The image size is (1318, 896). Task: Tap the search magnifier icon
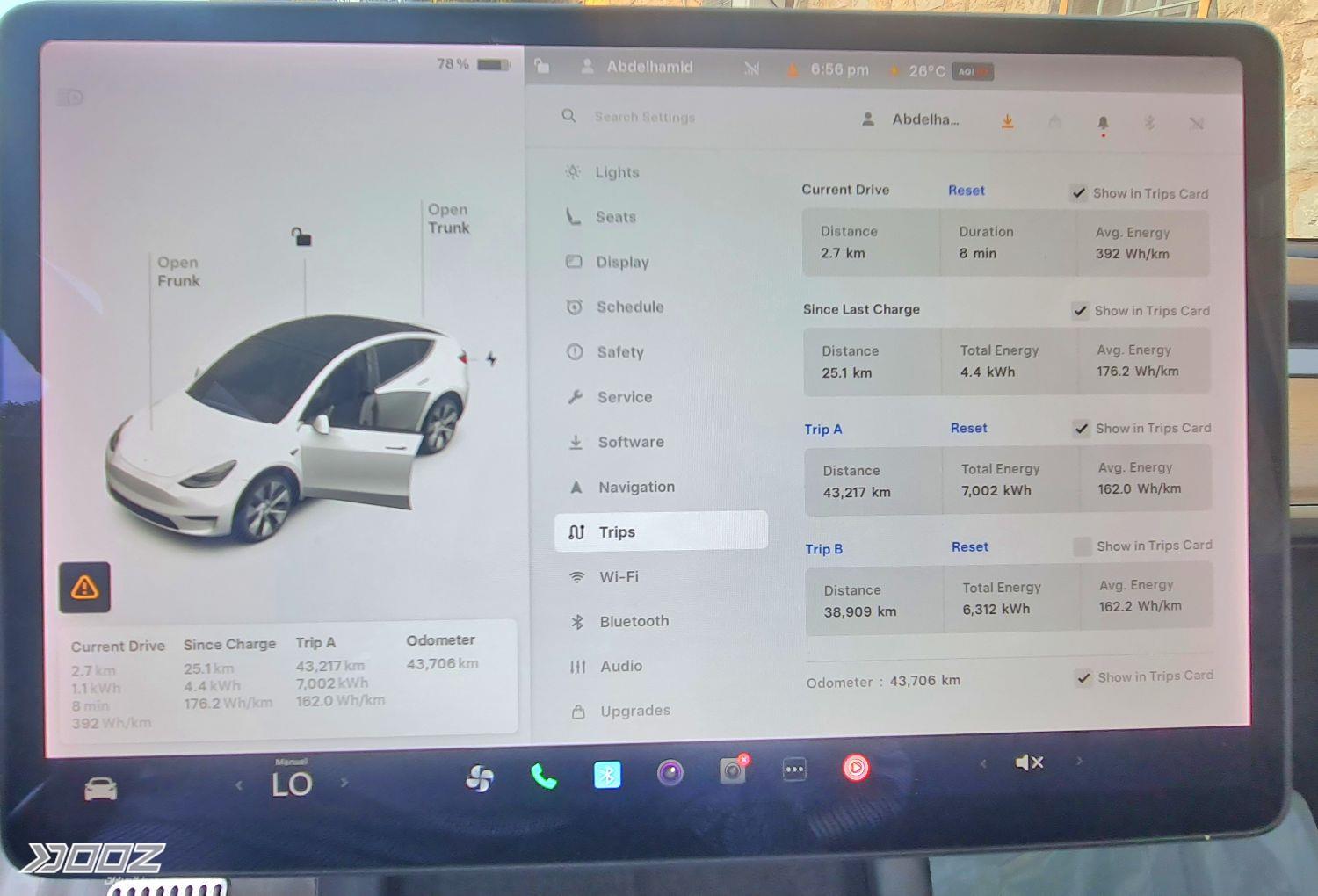point(568,116)
